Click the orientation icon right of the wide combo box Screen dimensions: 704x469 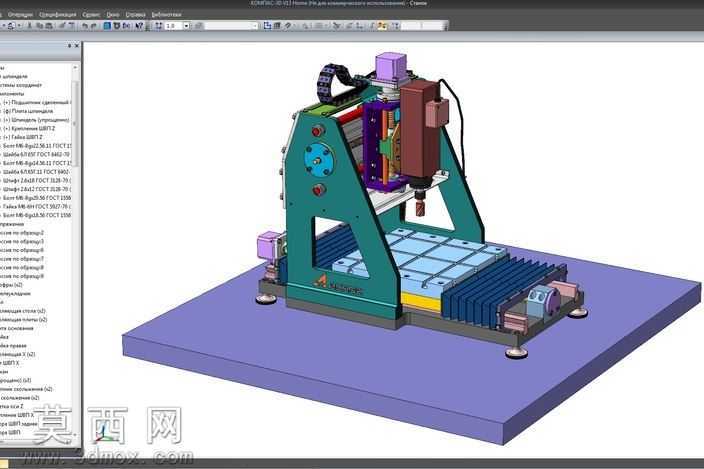[267, 26]
